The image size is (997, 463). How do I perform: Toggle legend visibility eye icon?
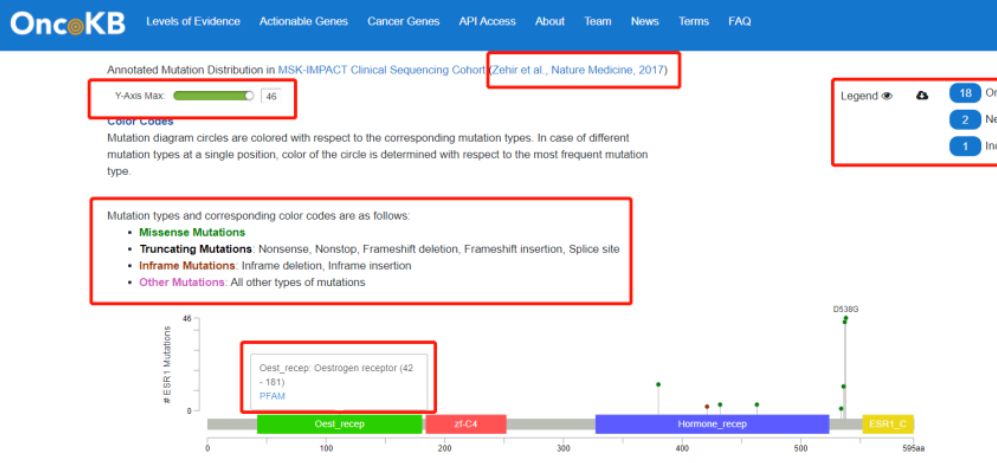(886, 96)
